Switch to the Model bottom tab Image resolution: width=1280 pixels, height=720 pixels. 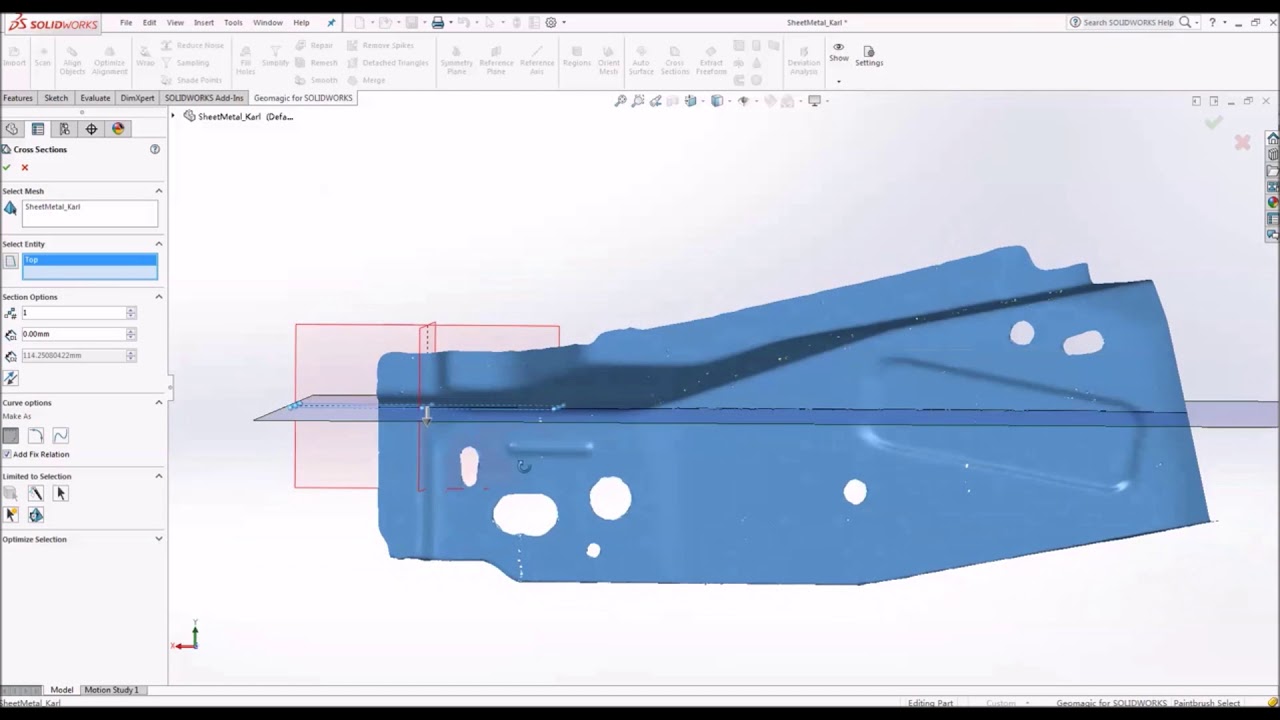tap(62, 690)
